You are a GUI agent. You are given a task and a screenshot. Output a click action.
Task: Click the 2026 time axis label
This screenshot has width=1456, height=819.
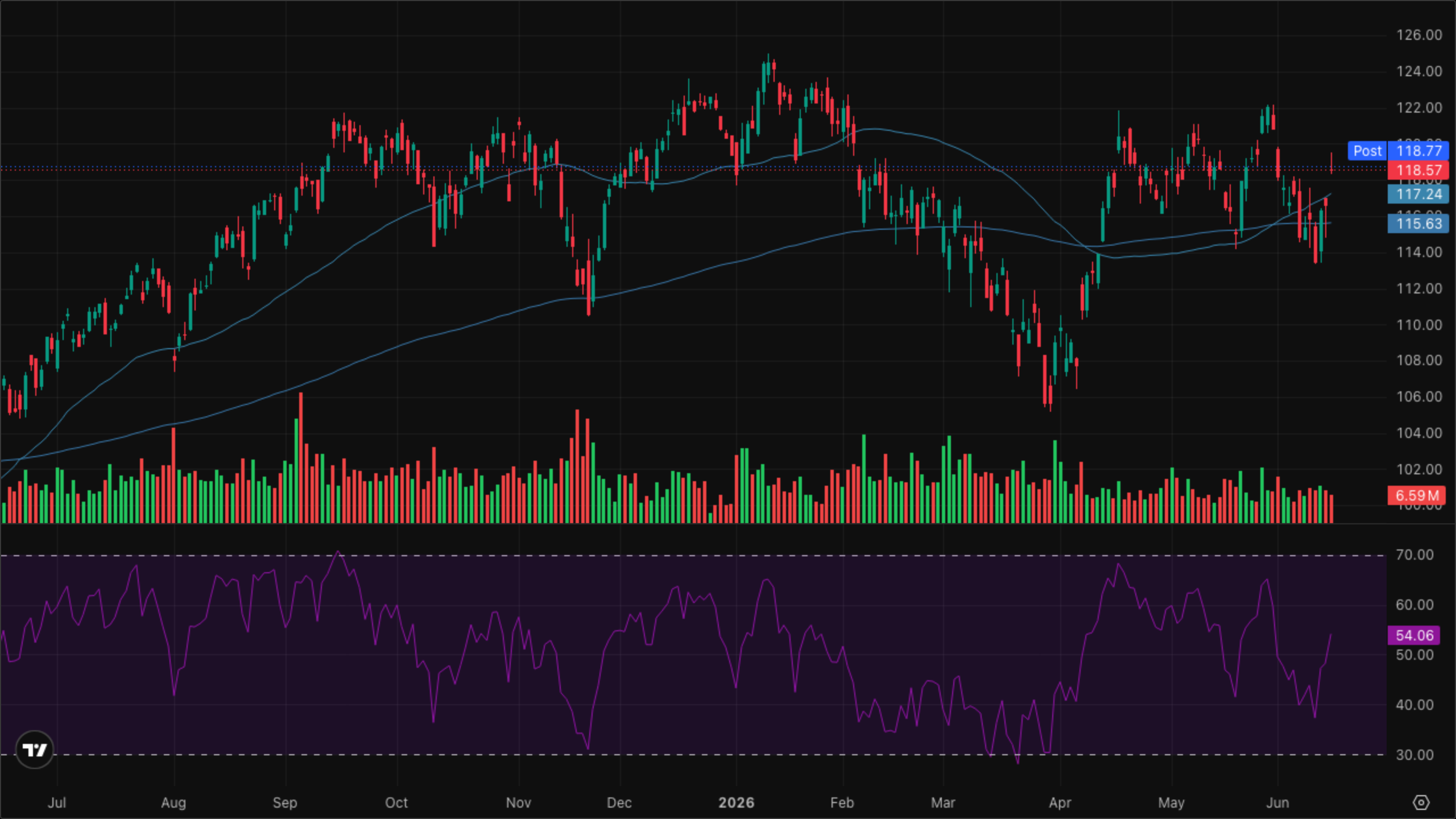click(x=736, y=803)
